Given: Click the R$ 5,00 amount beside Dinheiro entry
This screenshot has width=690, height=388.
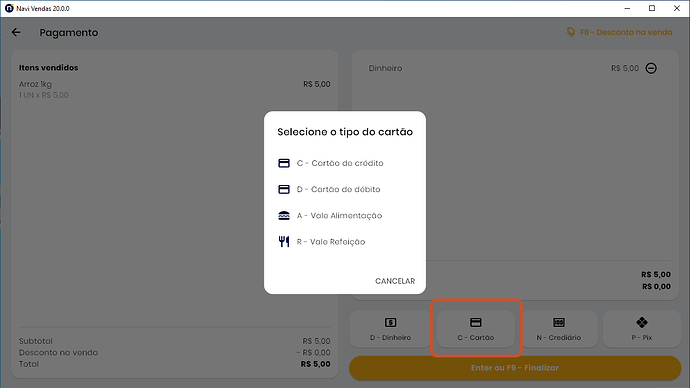Looking at the screenshot, I should pyautogui.click(x=625, y=68).
